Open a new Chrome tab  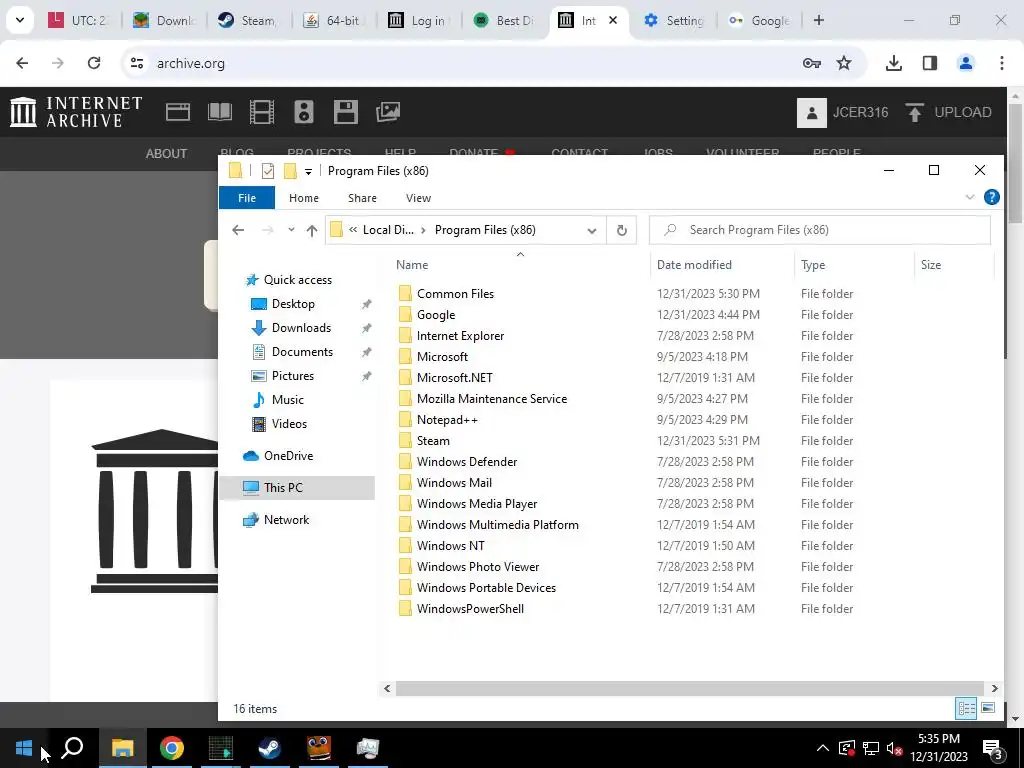point(819,20)
